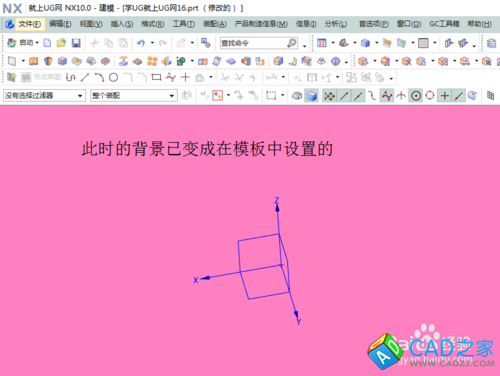Open the 视图(V) menu
This screenshot has height=376, width=500.
pyautogui.click(x=91, y=24)
